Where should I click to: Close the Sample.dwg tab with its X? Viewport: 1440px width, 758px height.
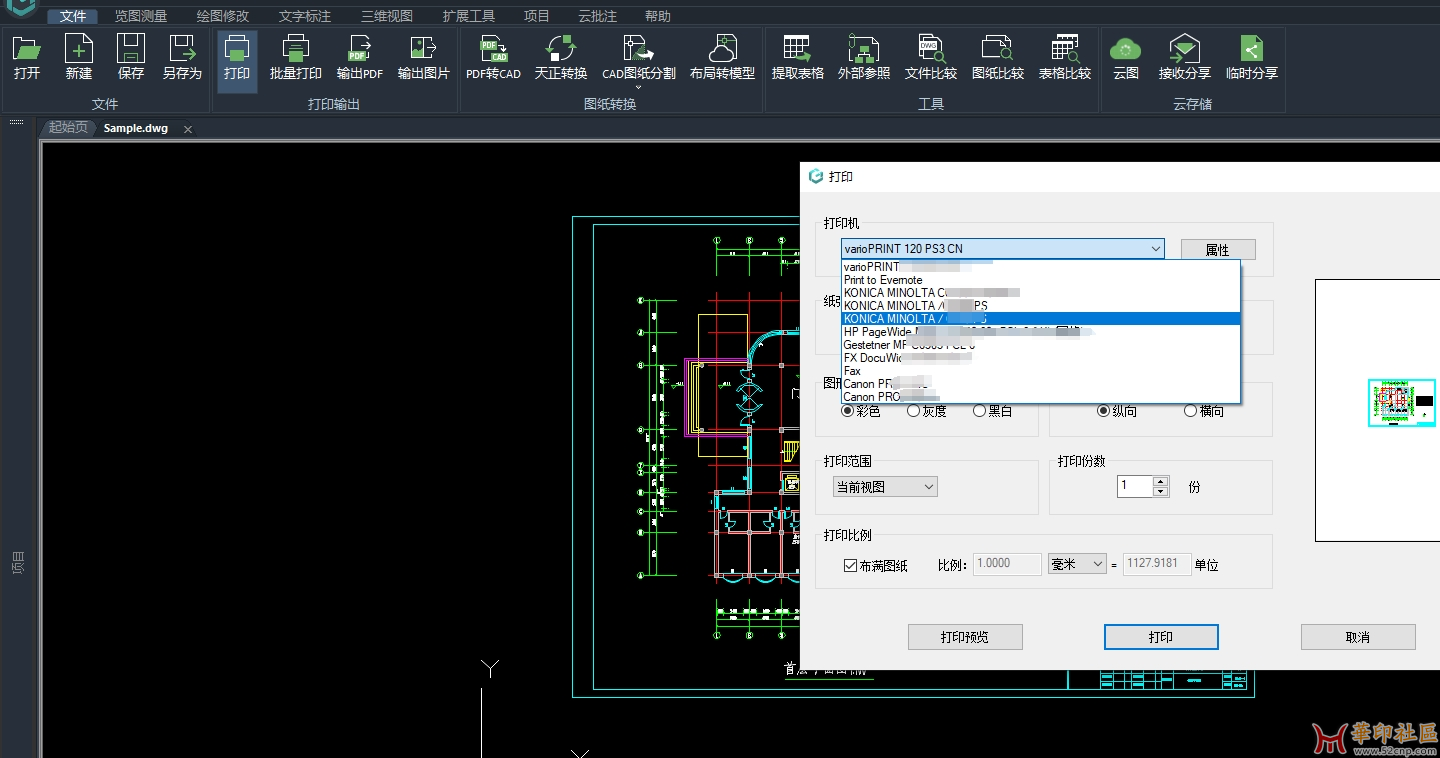[x=188, y=129]
